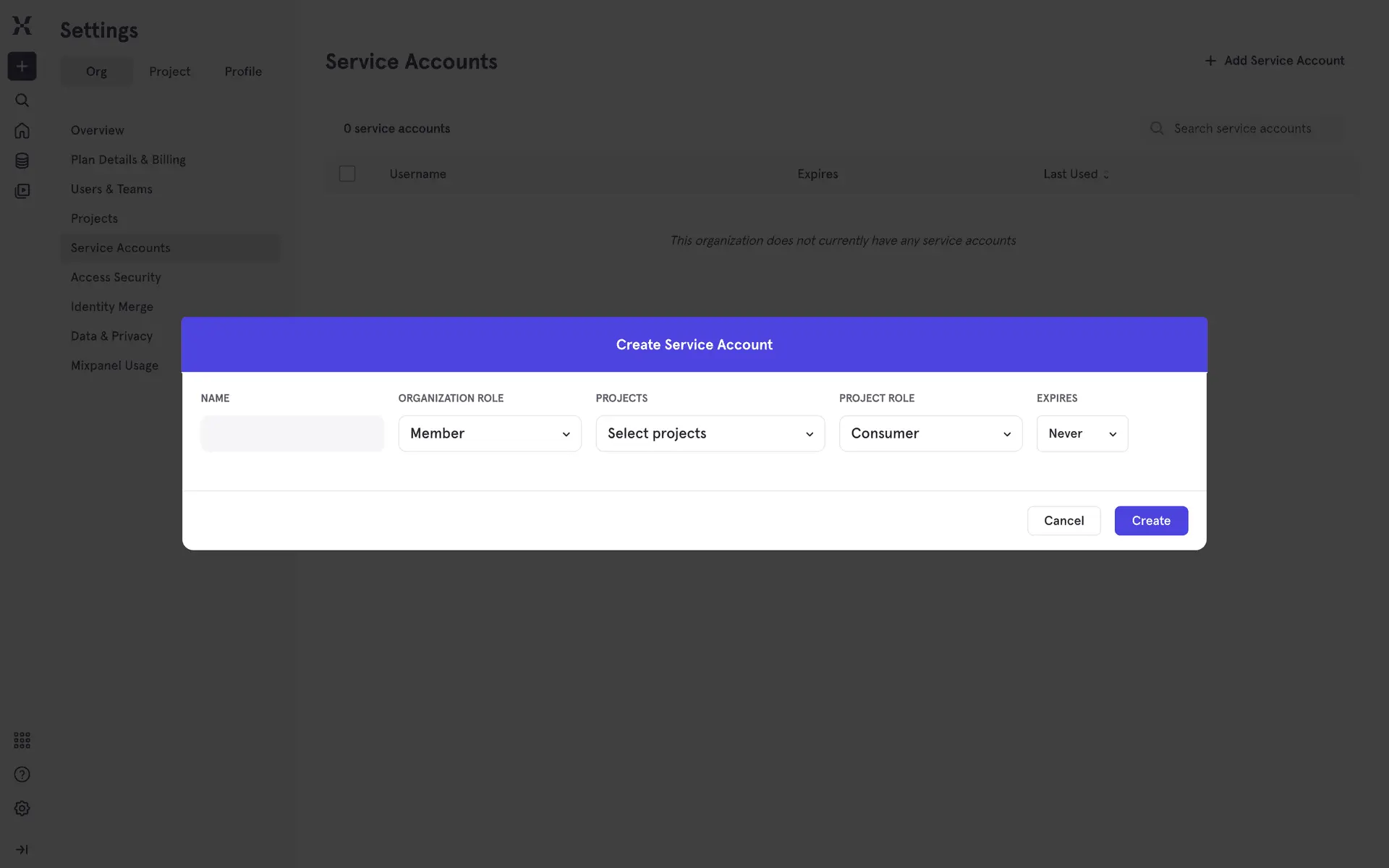Expand the Select projects dropdown
Viewport: 1389px width, 868px height.
[x=710, y=433]
